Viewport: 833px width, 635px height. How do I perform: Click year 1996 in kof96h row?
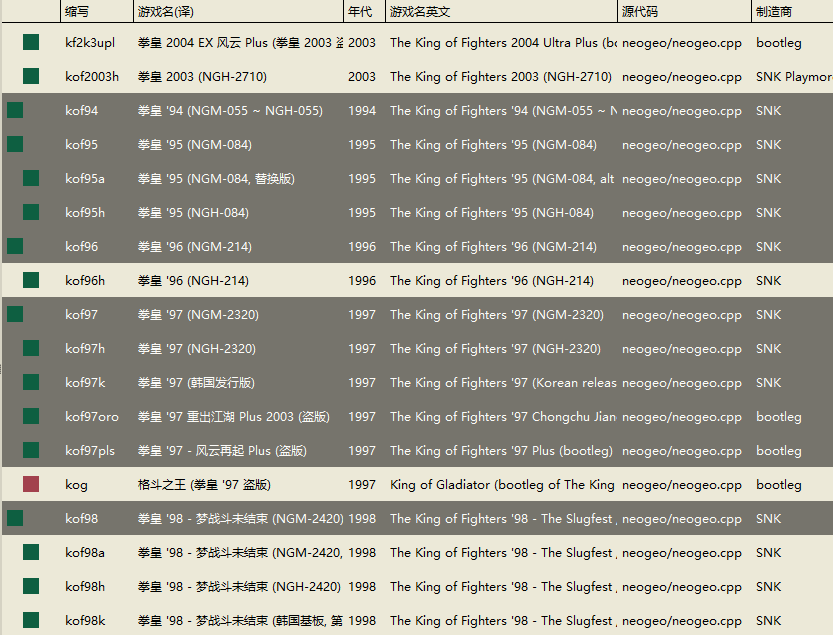point(362,281)
